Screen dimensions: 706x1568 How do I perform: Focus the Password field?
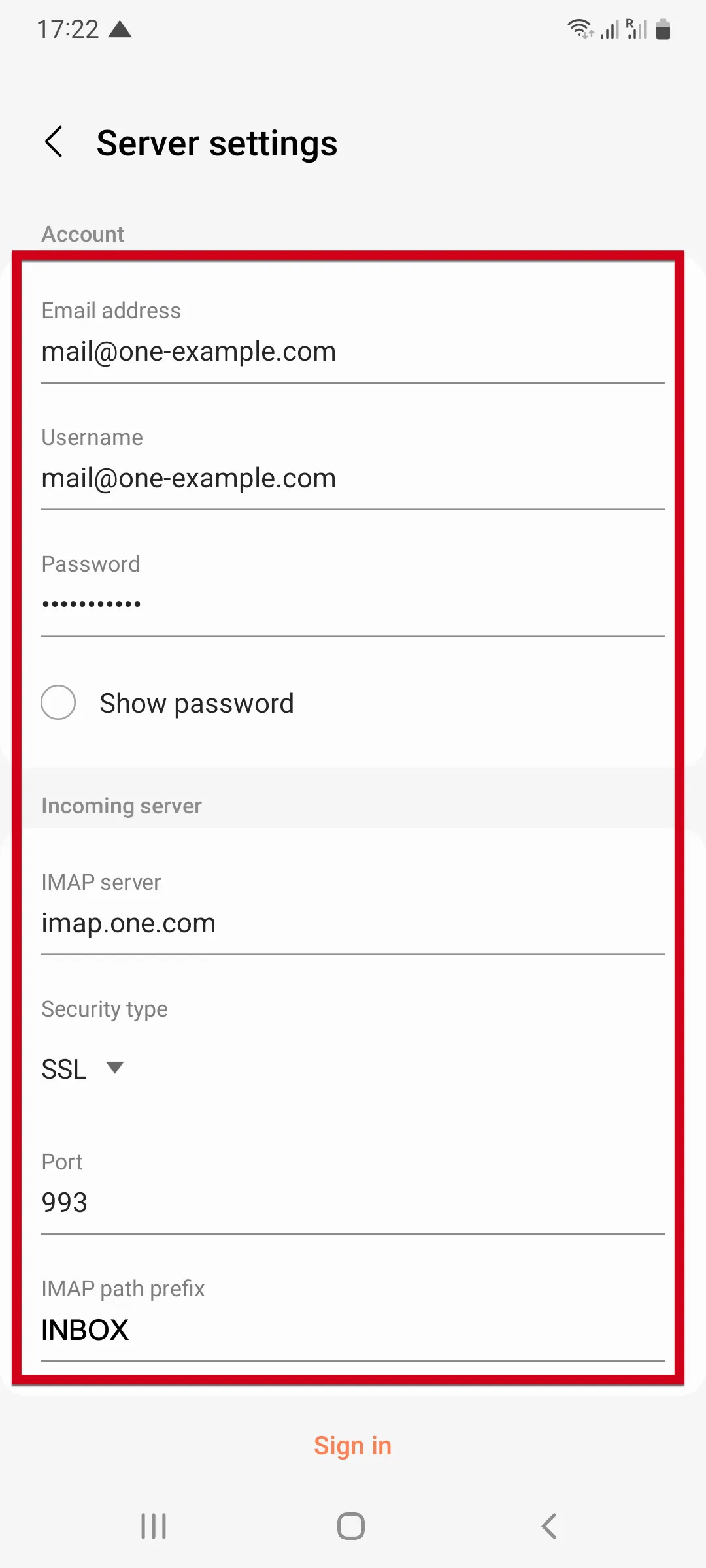pos(353,602)
